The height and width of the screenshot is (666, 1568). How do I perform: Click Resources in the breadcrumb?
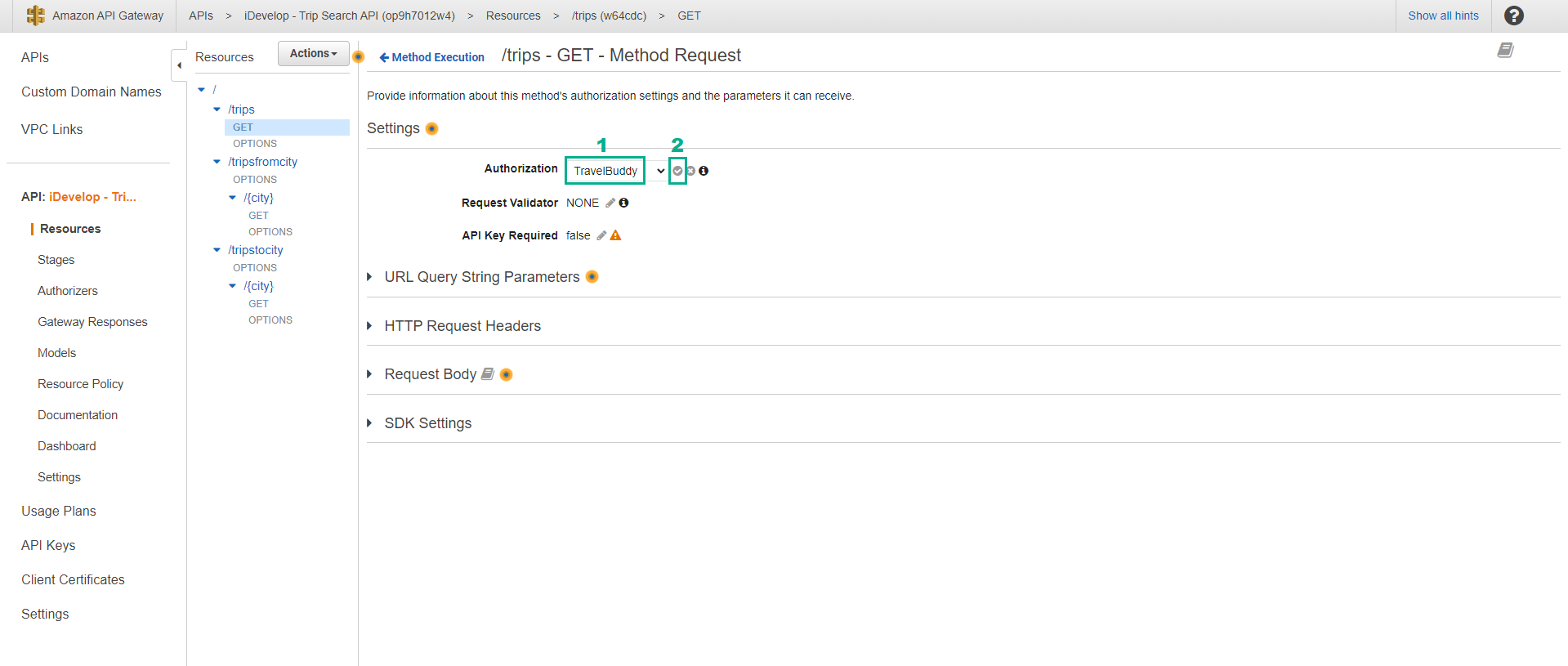tap(513, 16)
